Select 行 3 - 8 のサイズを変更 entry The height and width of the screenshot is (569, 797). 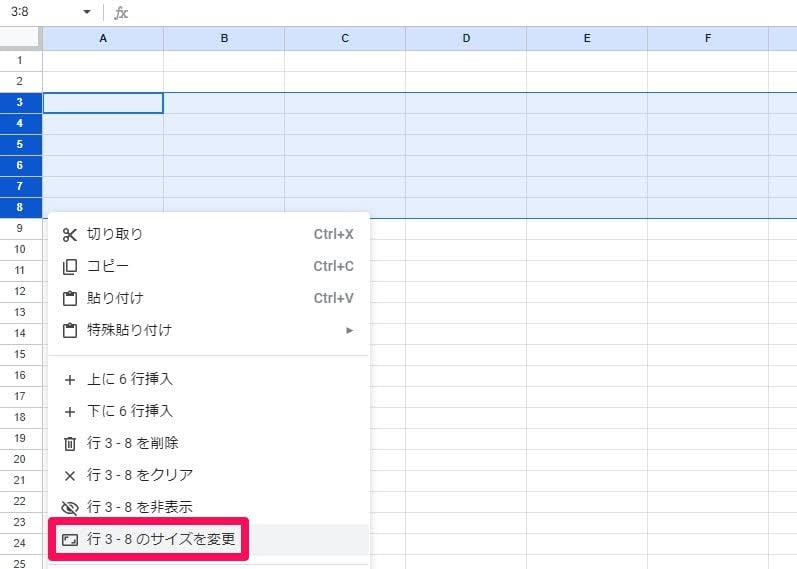208,540
